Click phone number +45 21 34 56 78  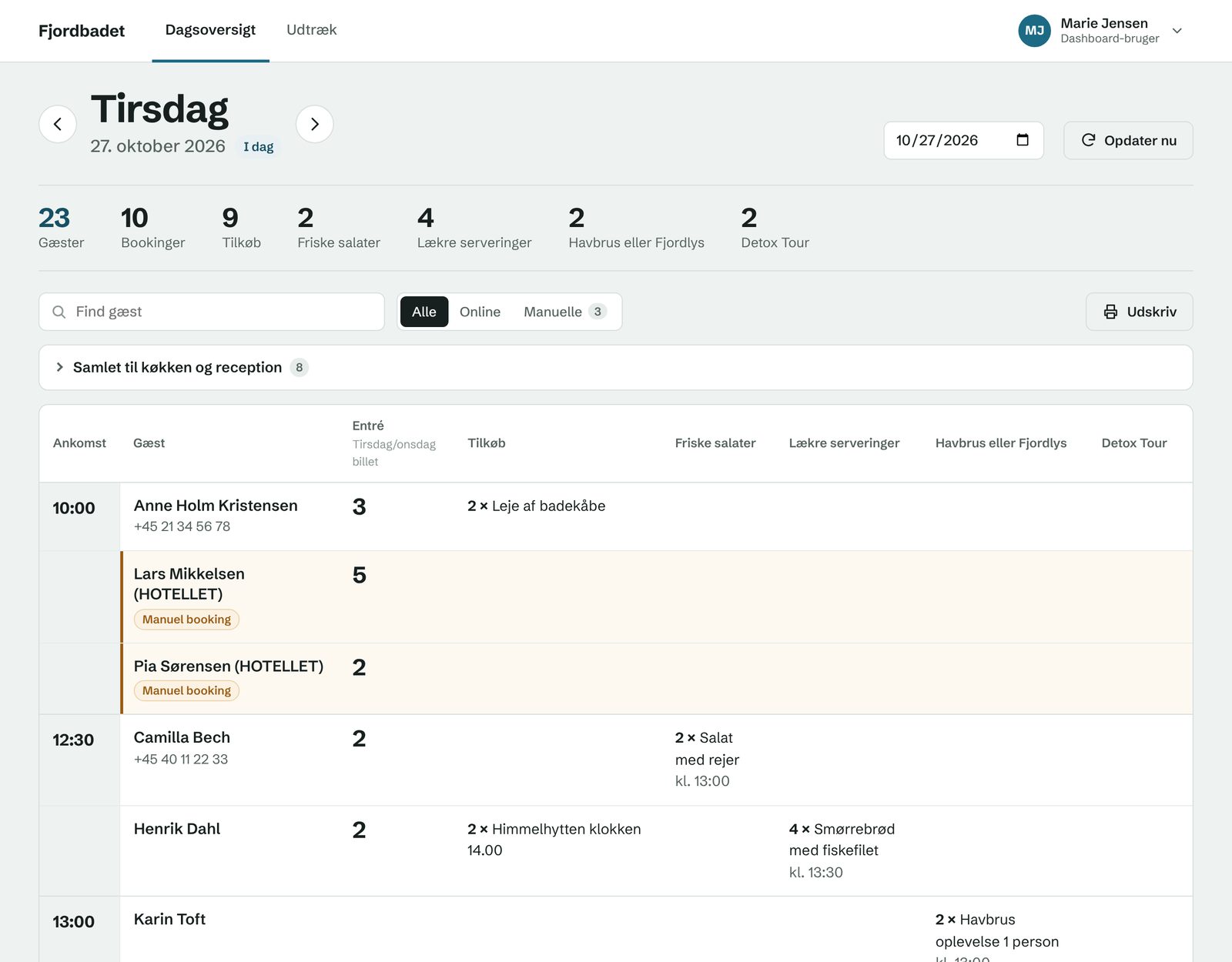(182, 526)
